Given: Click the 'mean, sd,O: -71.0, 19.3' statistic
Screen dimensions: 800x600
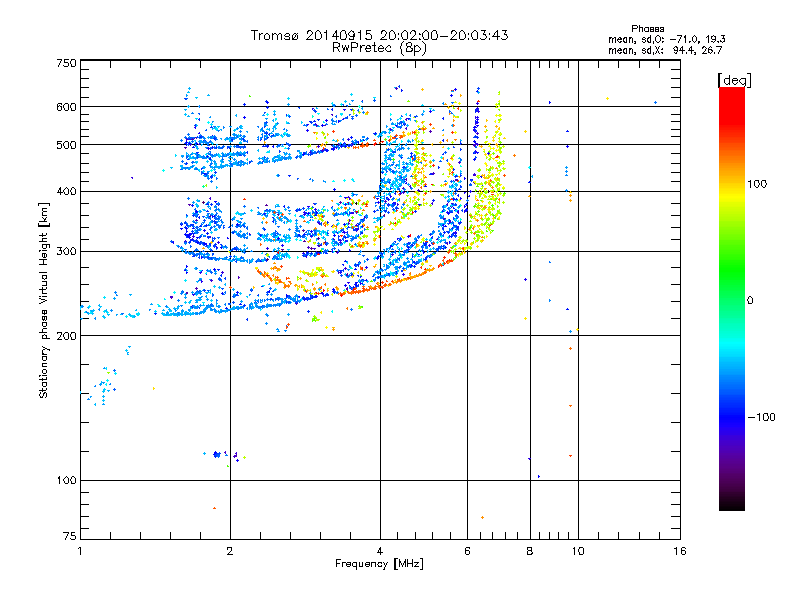Looking at the screenshot, I should click(x=667, y=40).
